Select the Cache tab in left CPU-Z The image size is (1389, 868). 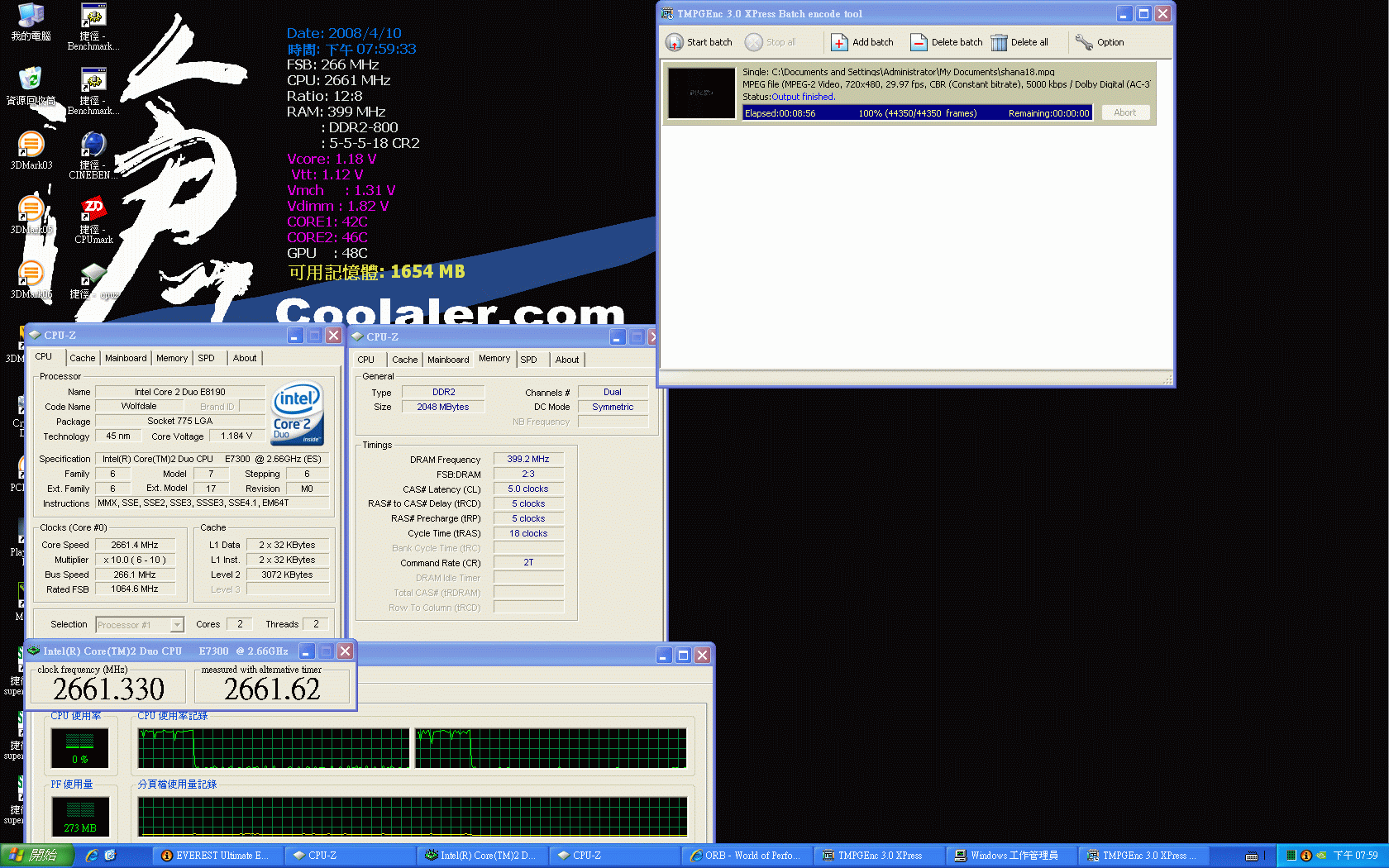[82, 358]
